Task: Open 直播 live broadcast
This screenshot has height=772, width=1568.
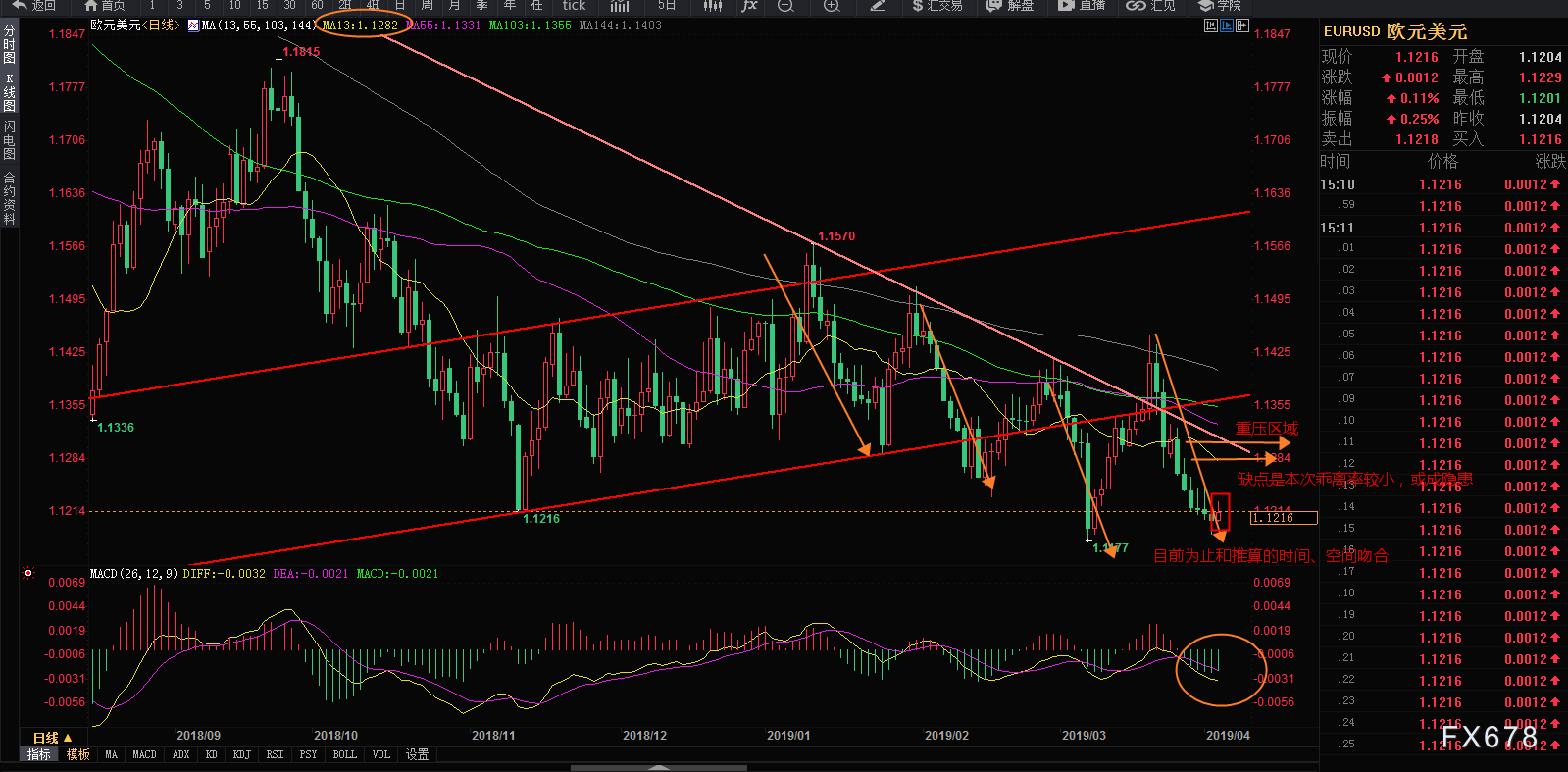Action: pos(1082,5)
